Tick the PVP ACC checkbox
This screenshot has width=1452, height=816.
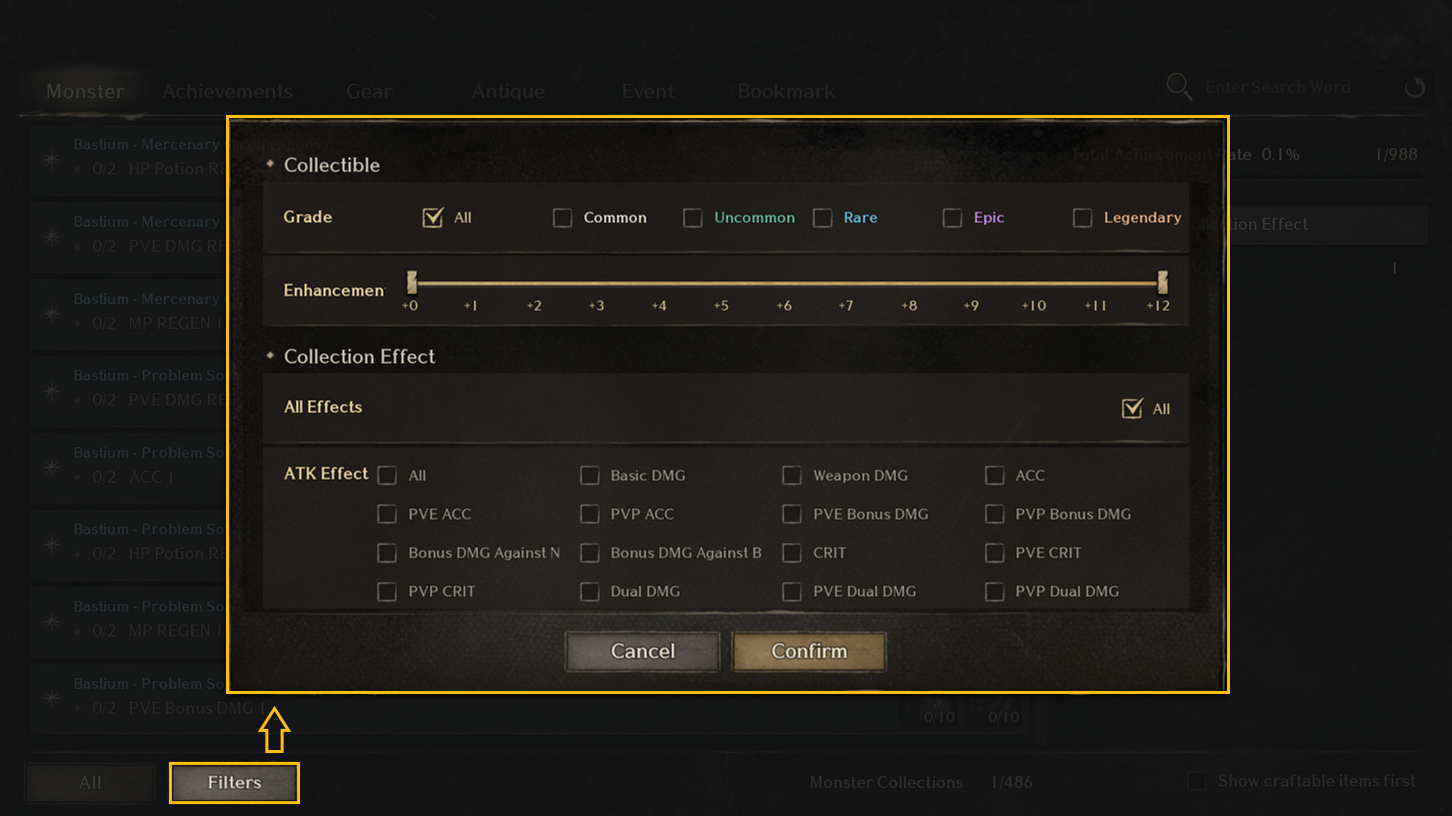(x=590, y=514)
